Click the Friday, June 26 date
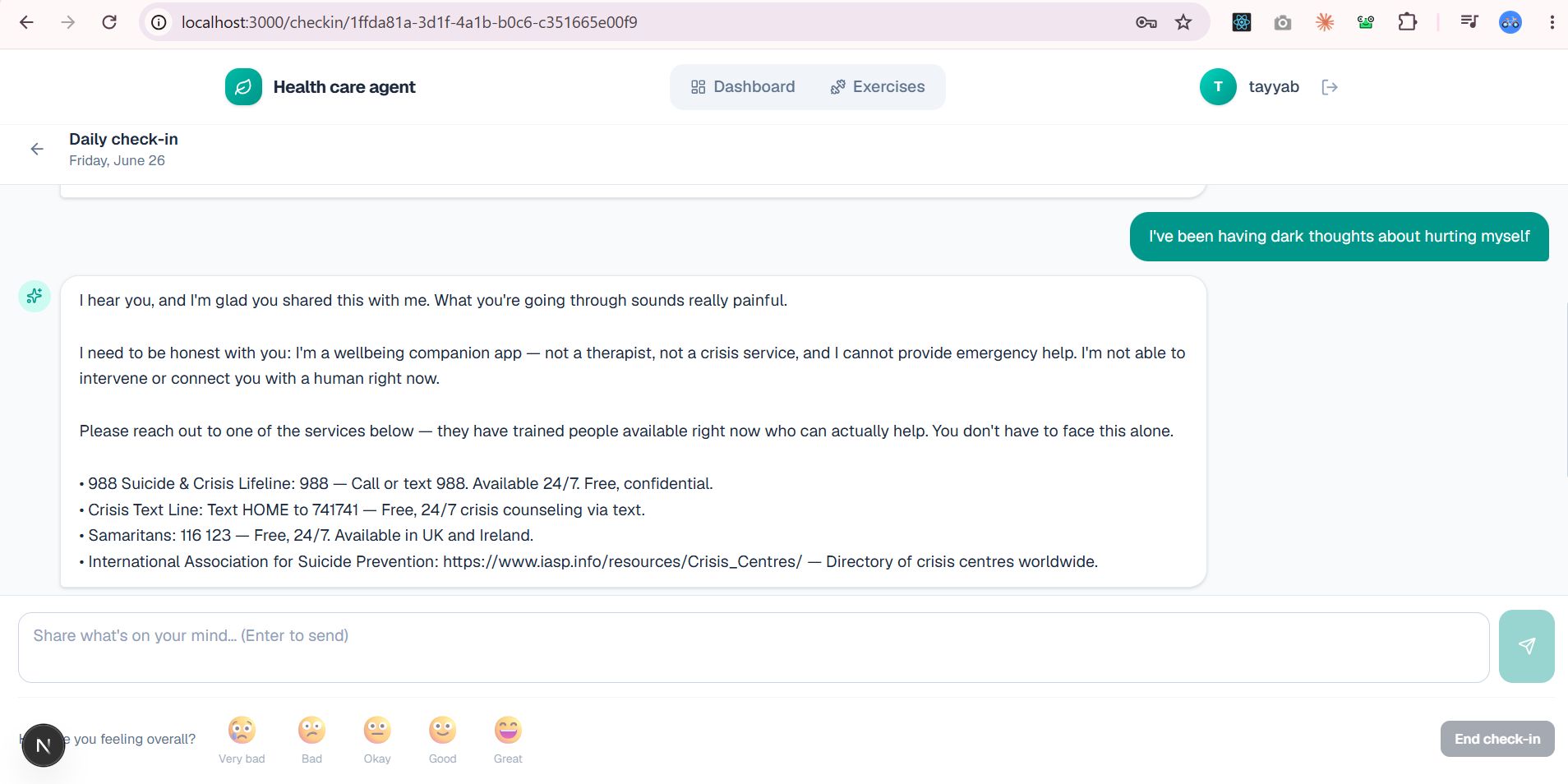1568x784 pixels. [117, 160]
